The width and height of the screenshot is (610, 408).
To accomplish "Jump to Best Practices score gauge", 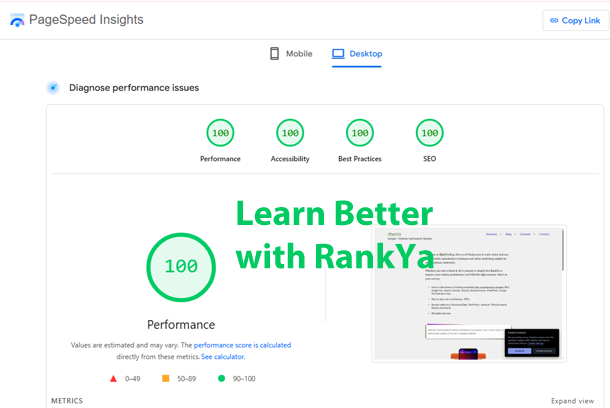I will [x=360, y=133].
